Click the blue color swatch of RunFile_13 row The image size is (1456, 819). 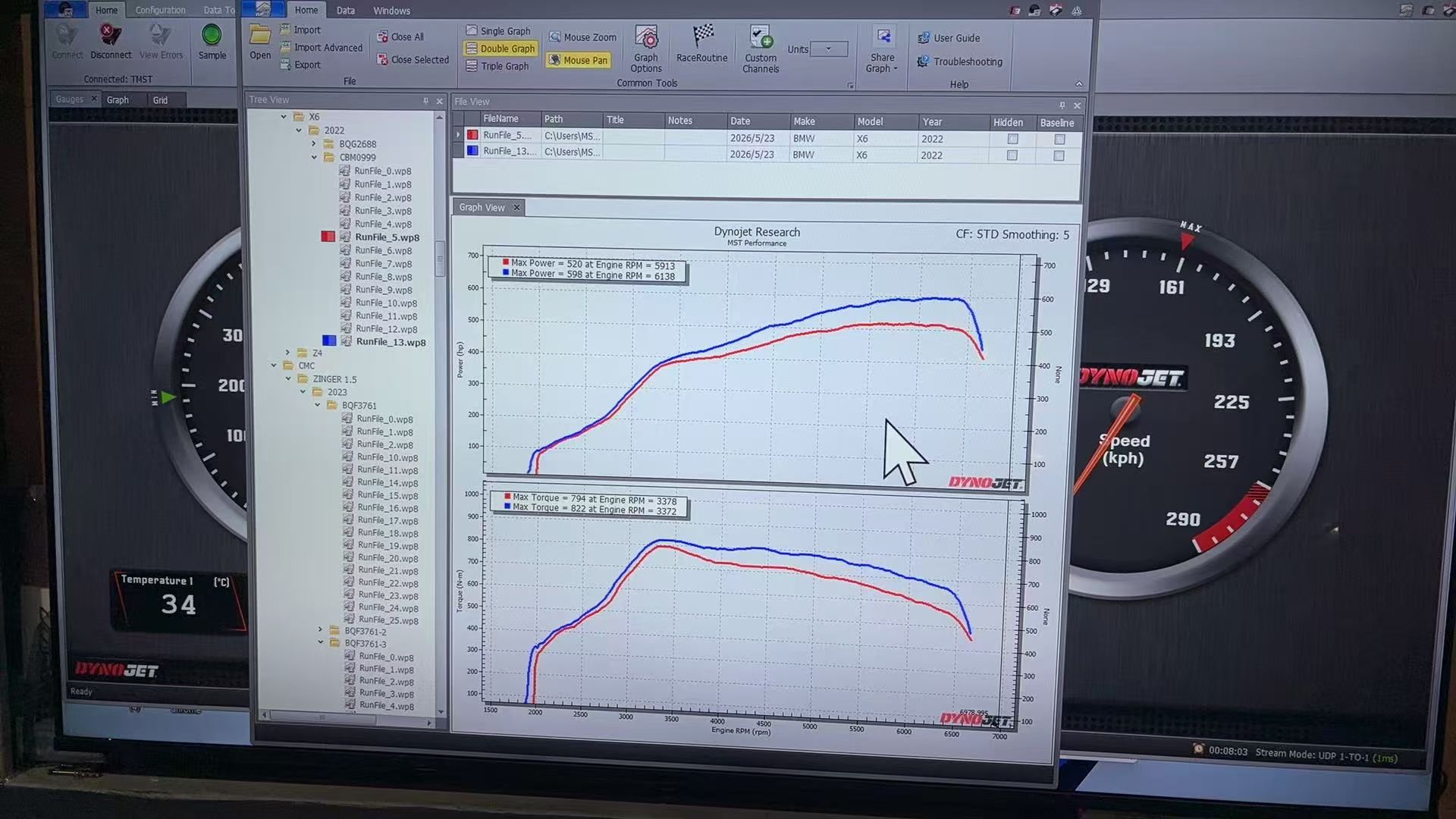pos(472,150)
